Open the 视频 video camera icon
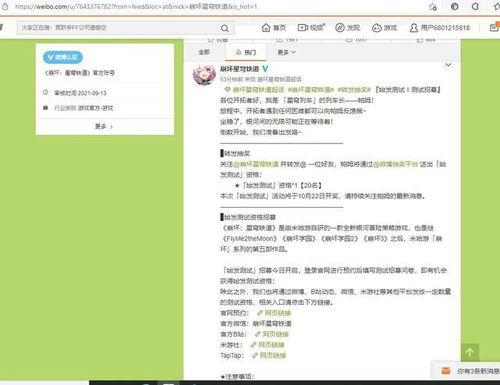This screenshot has width=500, height=385. pos(303,28)
